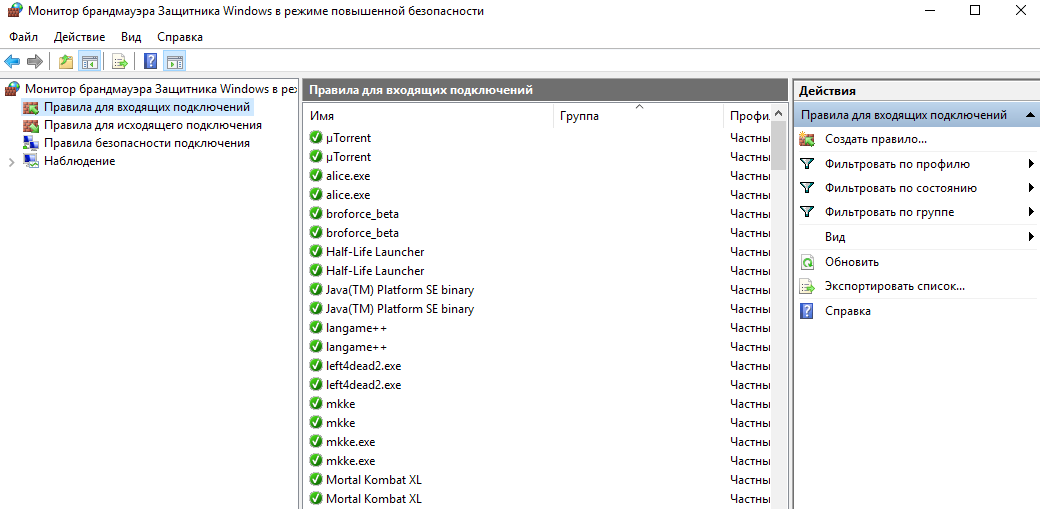Select Правила для исходящего подключения tree item

tap(153, 125)
